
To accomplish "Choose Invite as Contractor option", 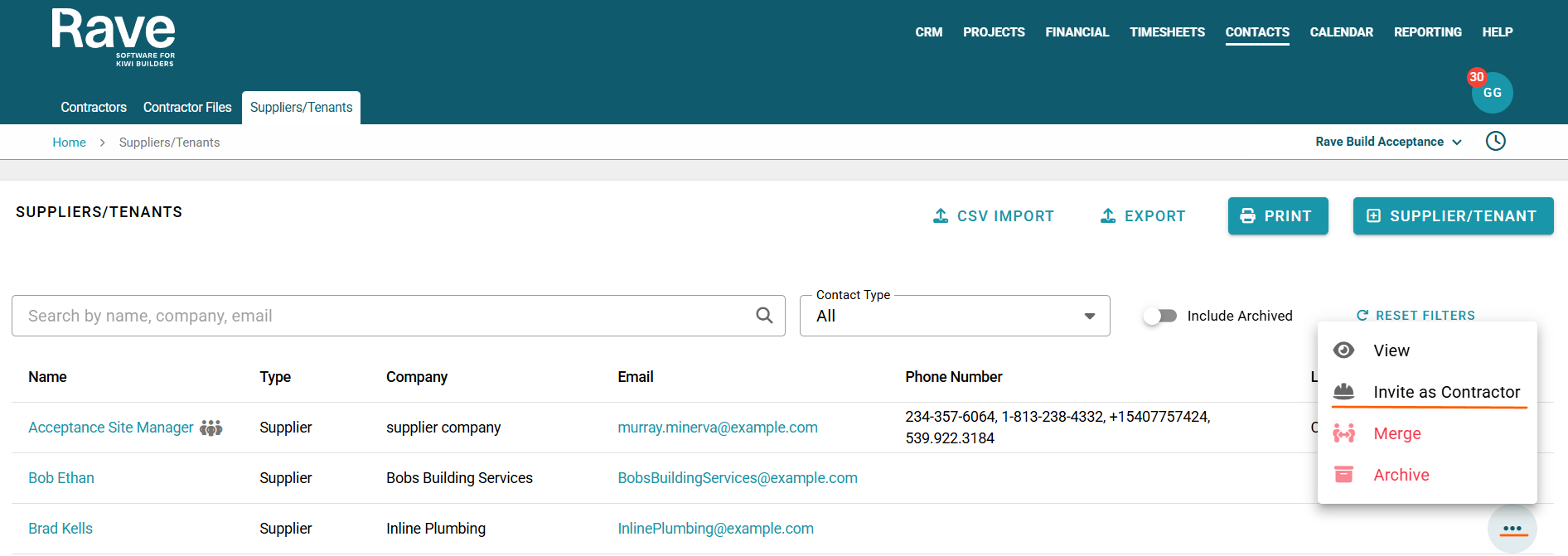I will click(x=1445, y=392).
